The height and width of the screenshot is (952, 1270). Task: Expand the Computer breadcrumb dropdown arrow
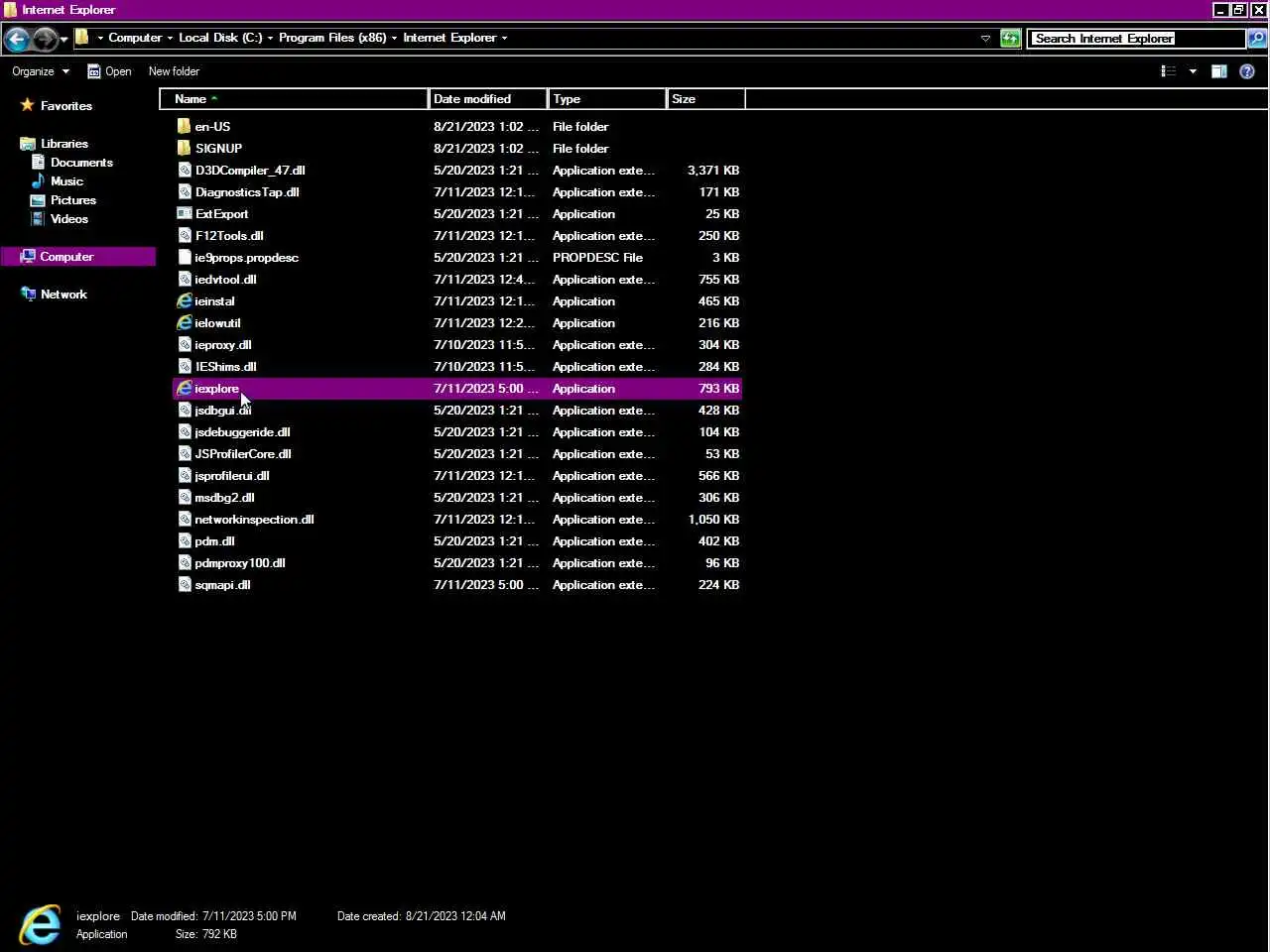[x=170, y=39]
